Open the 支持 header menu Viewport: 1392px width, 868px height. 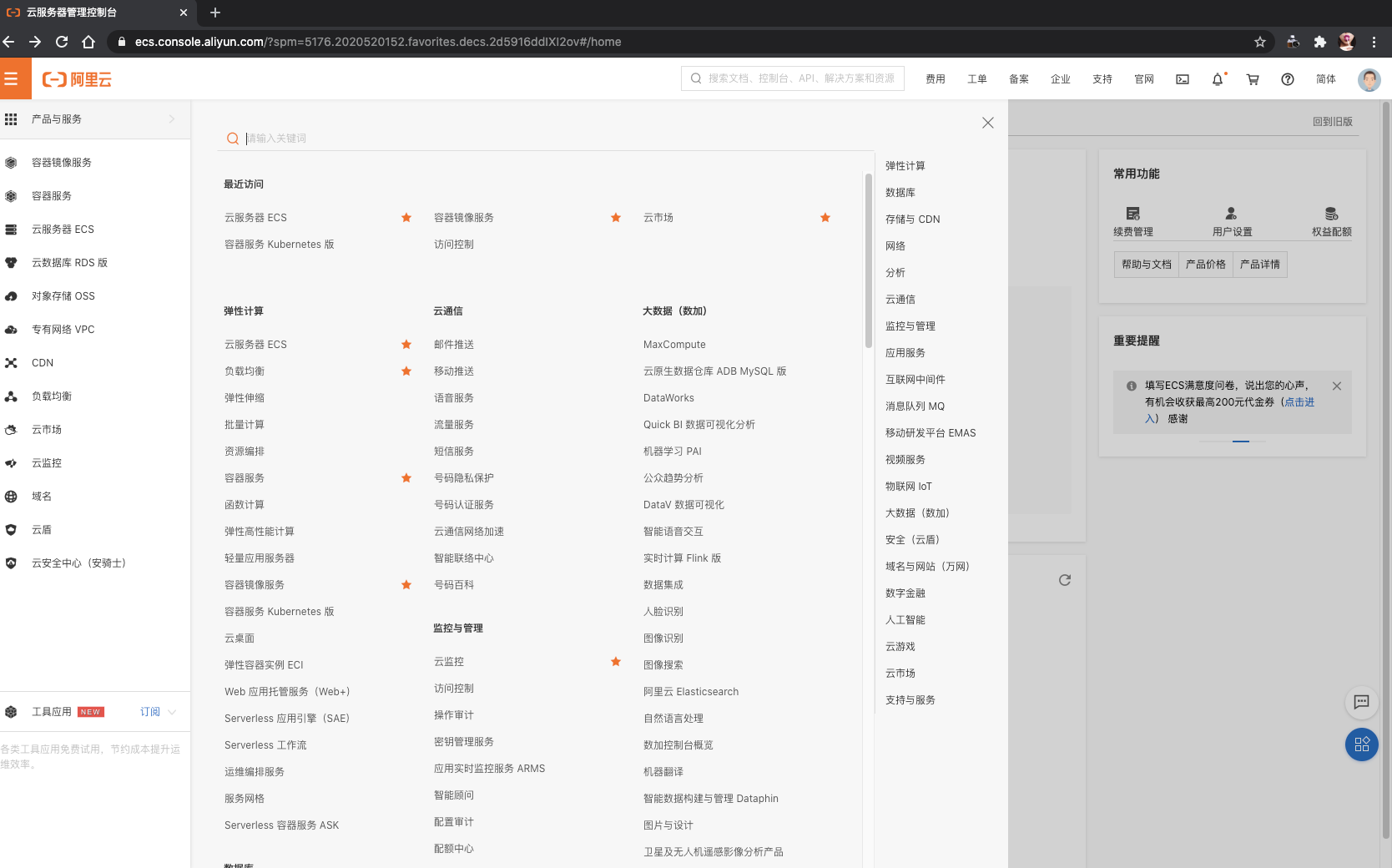coord(1102,79)
